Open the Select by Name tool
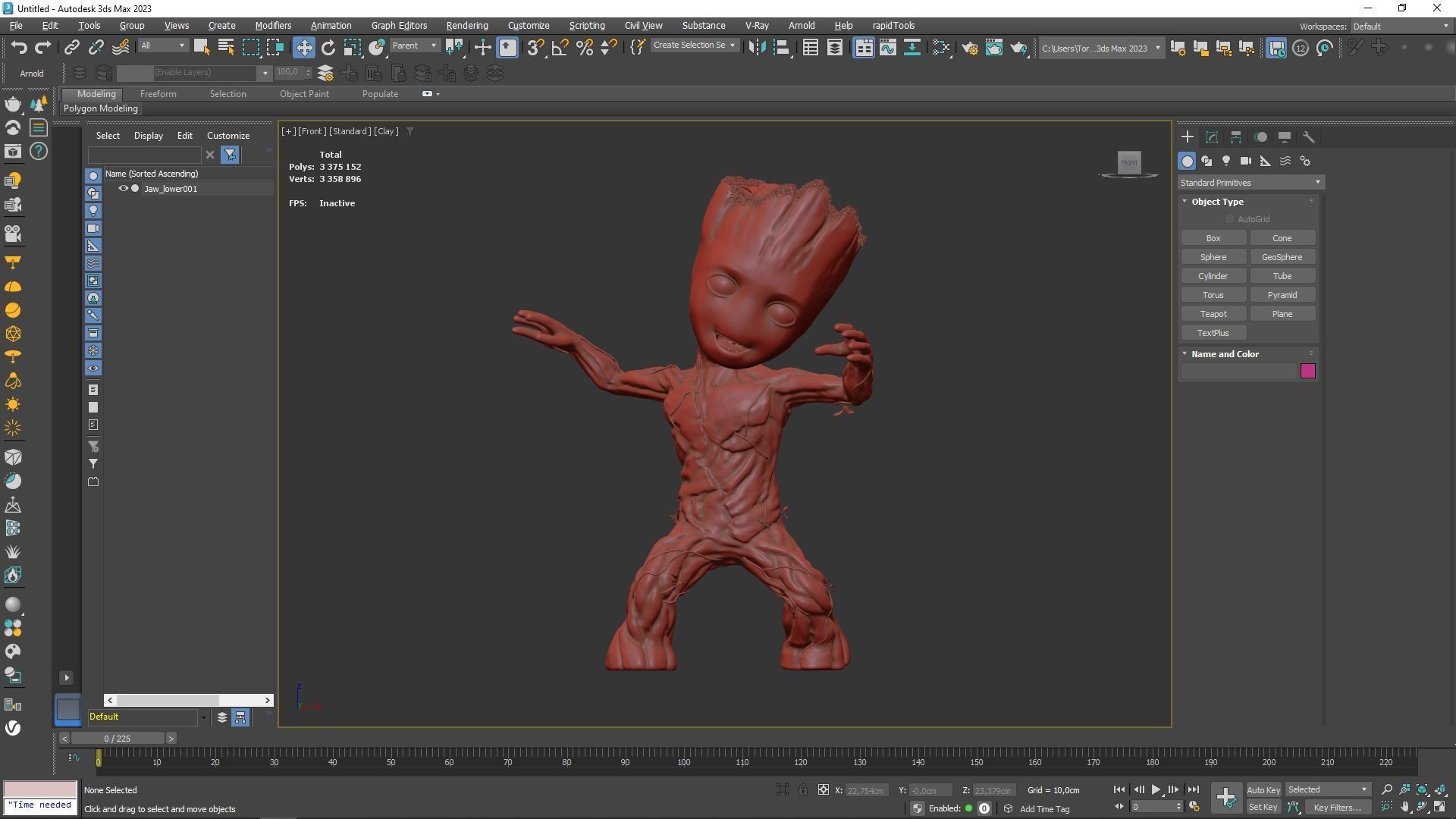The height and width of the screenshot is (819, 1456). click(x=226, y=47)
